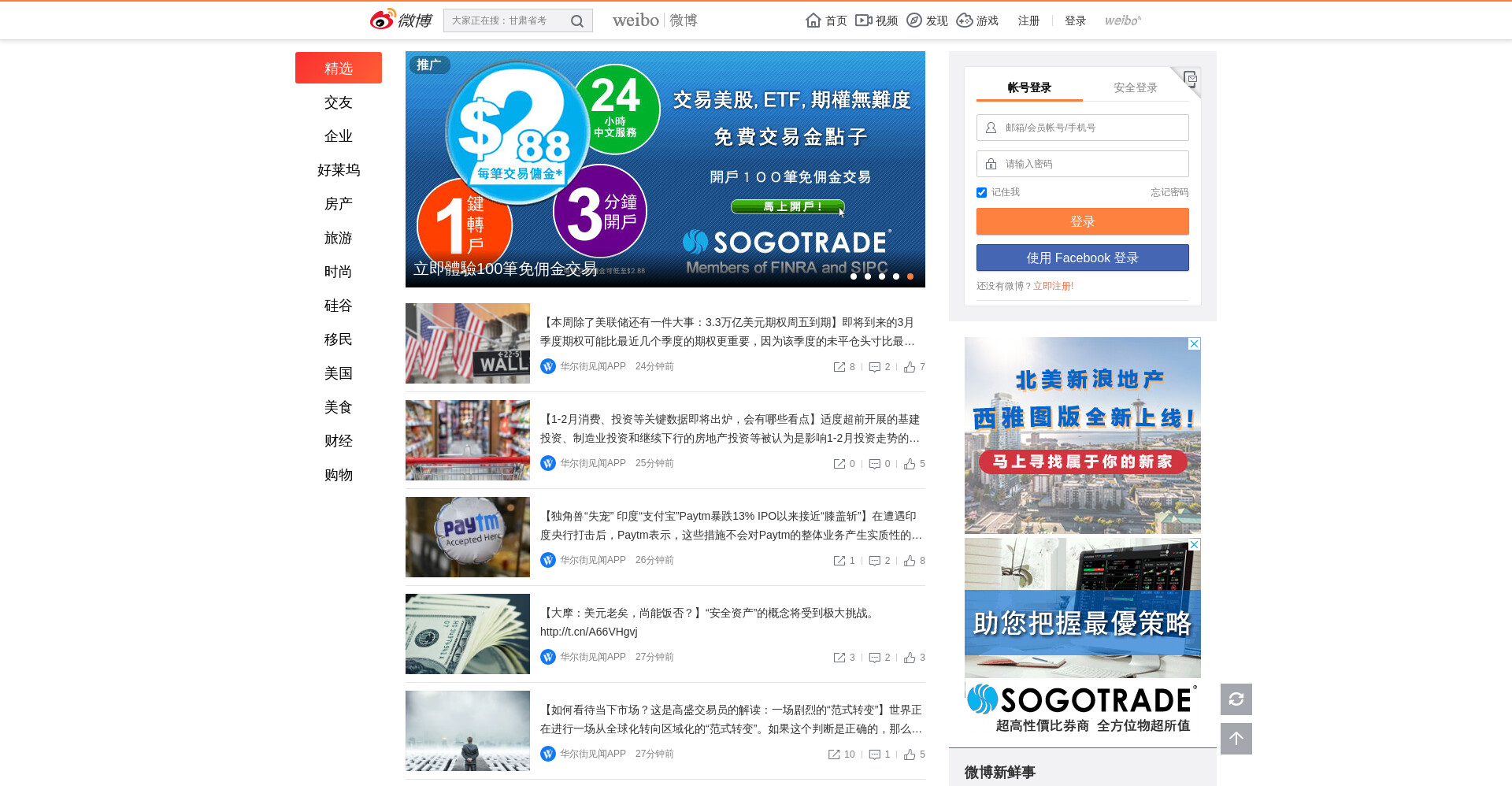1512x786 pixels.
Task: Click the 北美新浪地产 ad banner
Action: point(1083,436)
